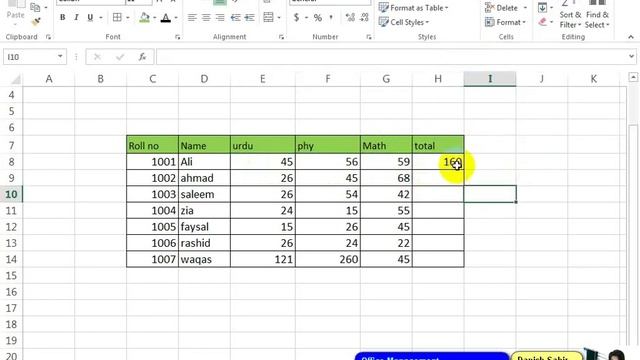Apply Percent Style icon

tap(318, 18)
